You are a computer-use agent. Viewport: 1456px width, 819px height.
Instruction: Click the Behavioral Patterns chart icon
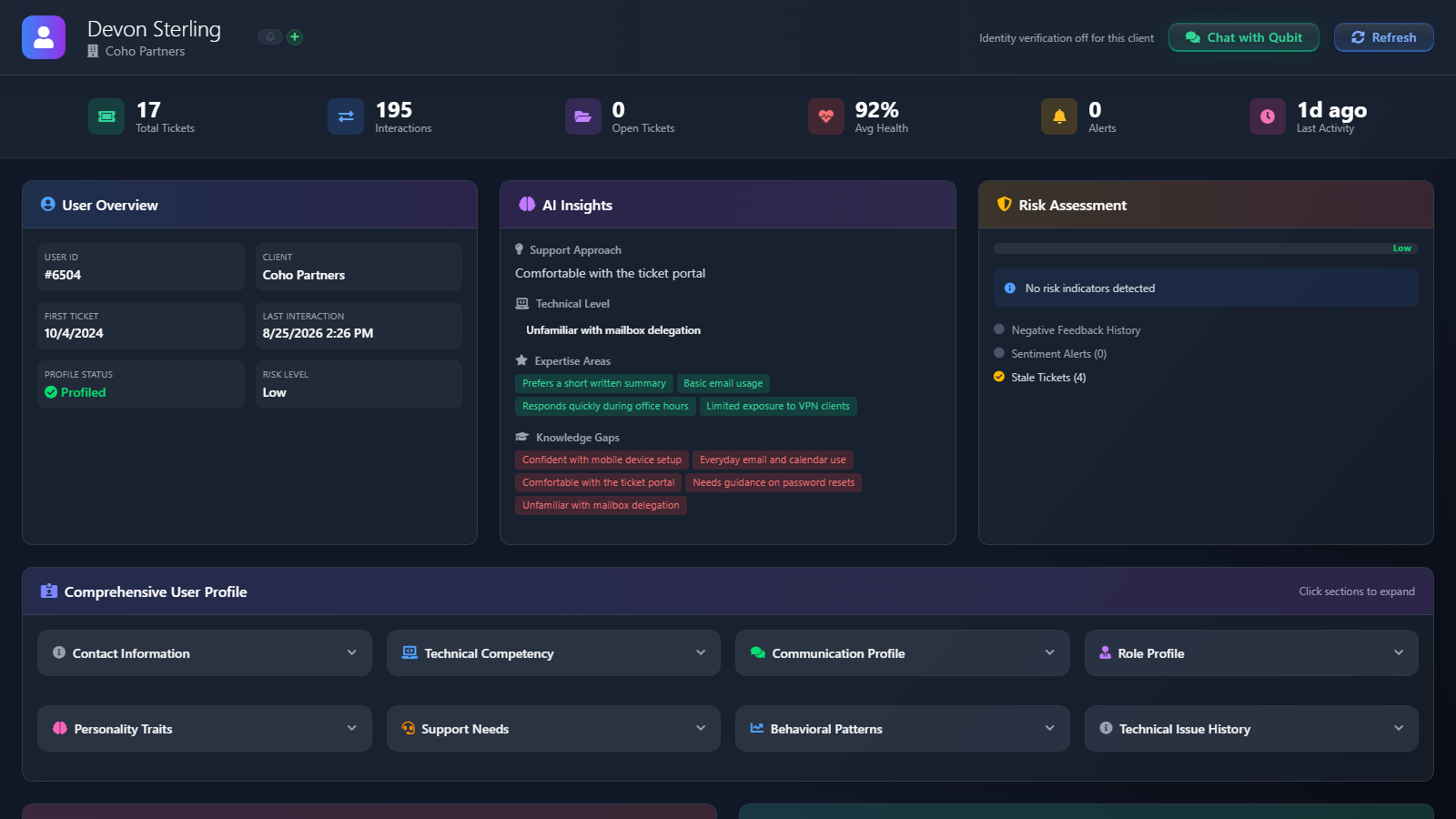pos(757,728)
